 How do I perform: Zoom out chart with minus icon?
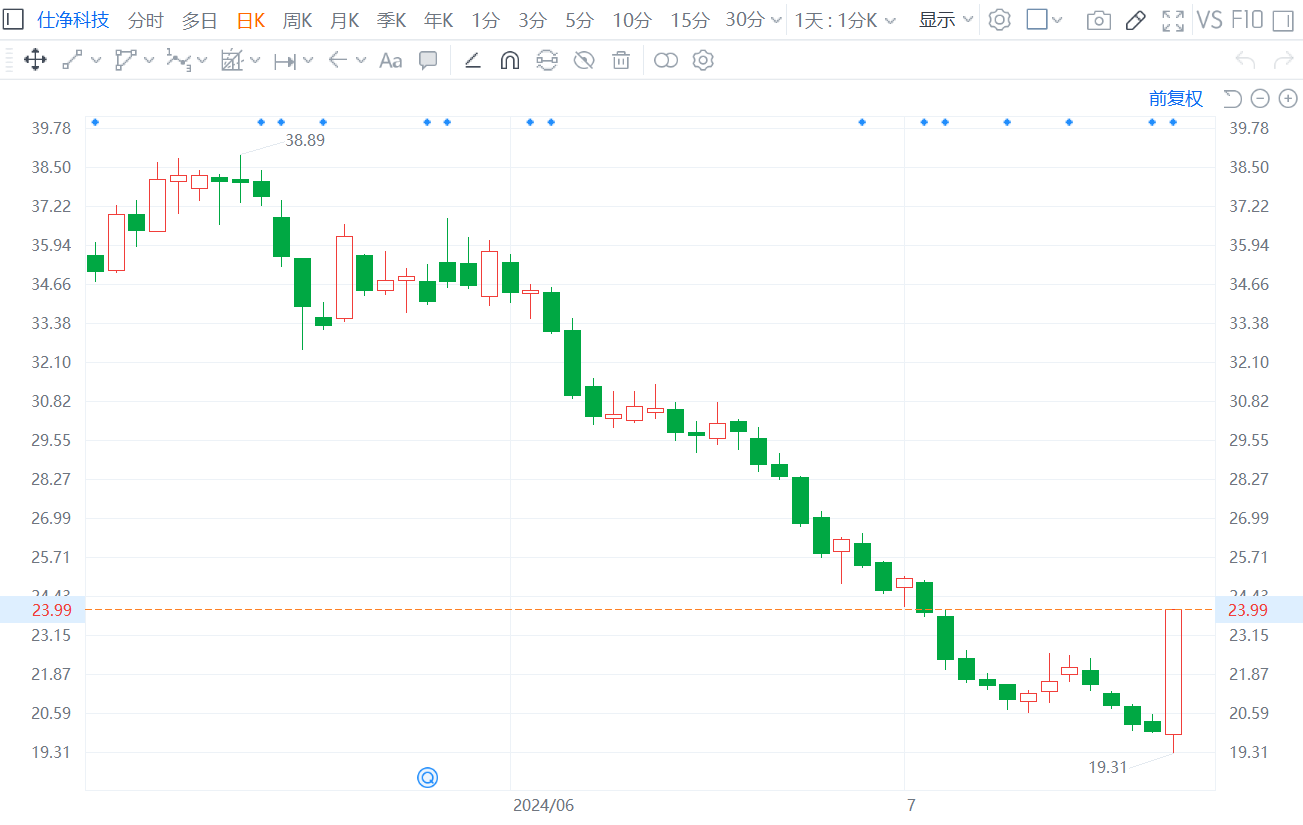pos(1260,98)
